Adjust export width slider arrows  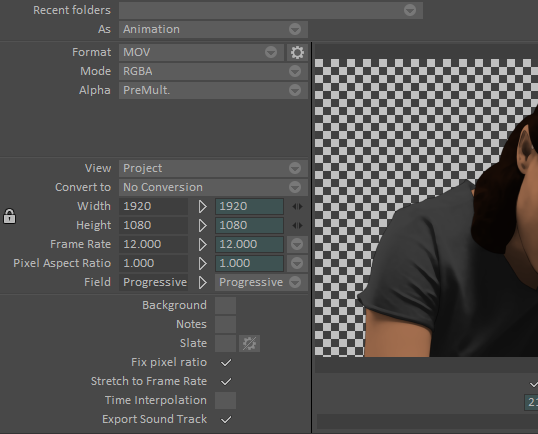point(297,207)
